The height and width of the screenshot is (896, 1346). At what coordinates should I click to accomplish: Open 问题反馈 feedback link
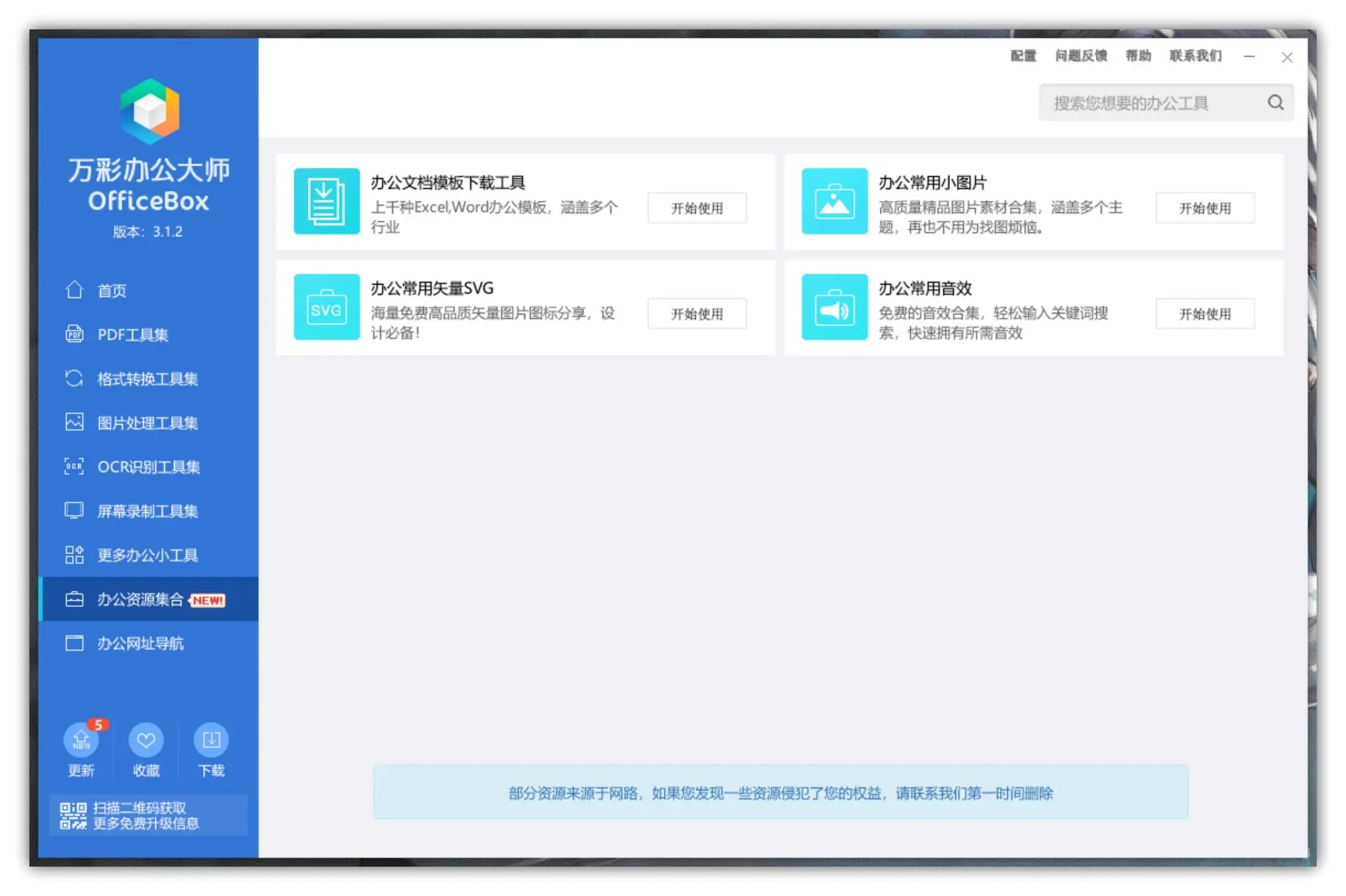(x=1081, y=56)
